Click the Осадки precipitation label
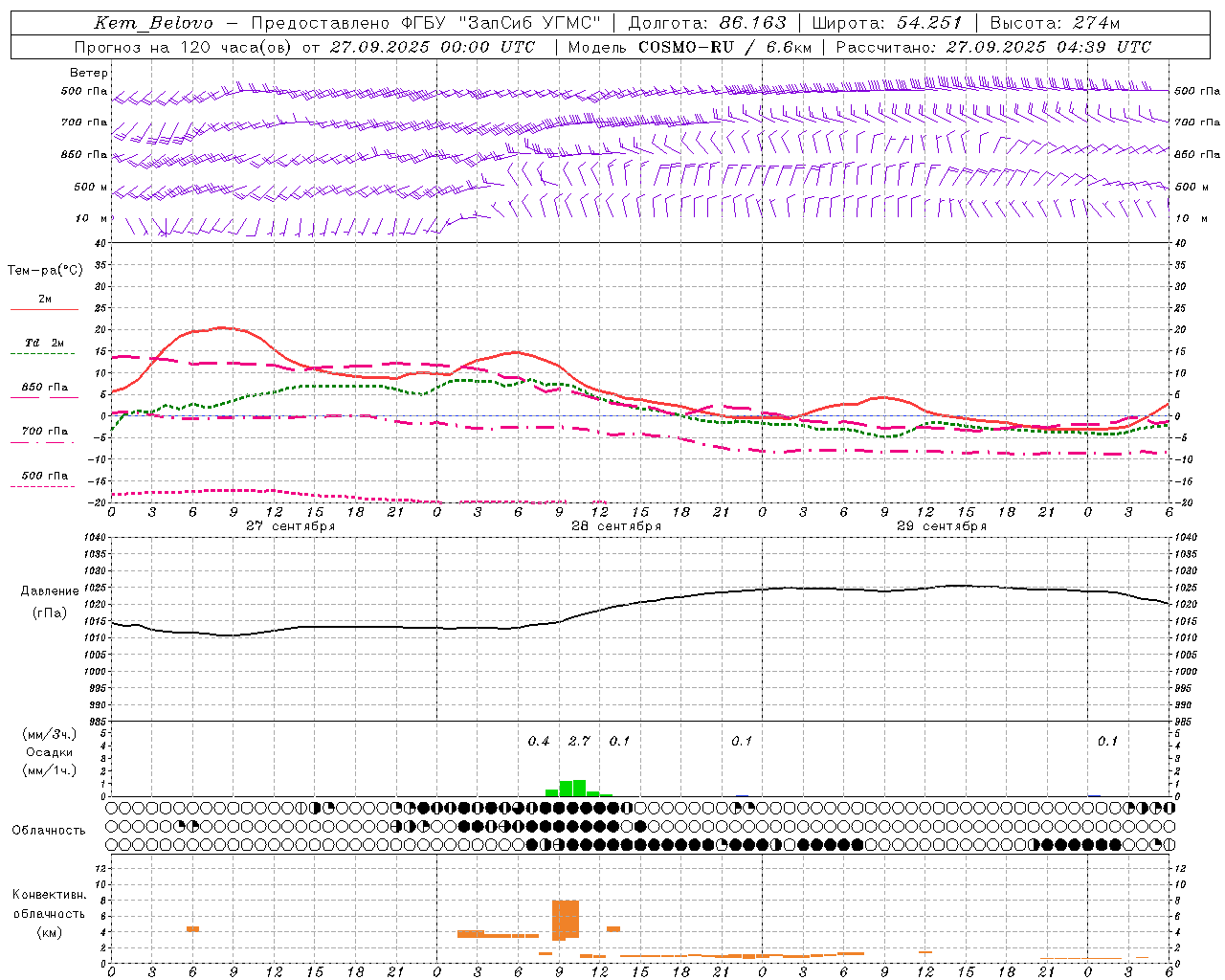The image size is (1225, 980). (x=50, y=752)
